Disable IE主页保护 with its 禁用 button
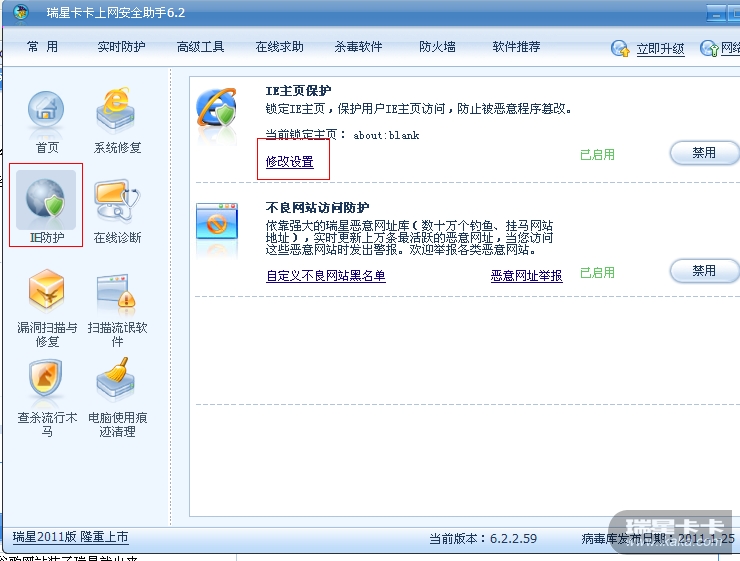 click(x=704, y=153)
